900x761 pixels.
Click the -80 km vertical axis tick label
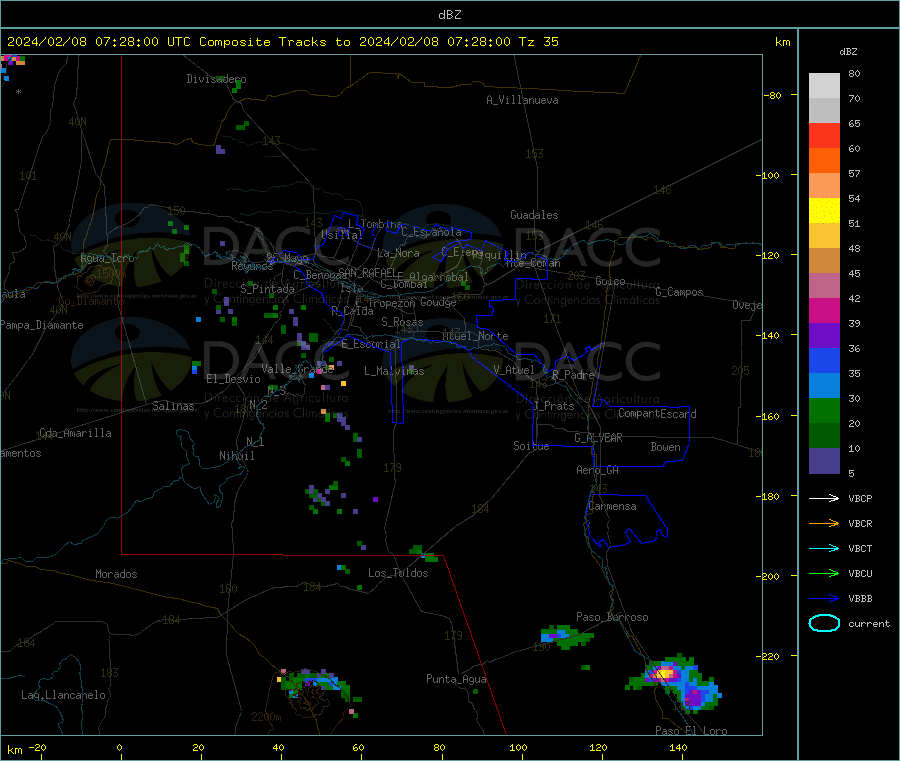[x=773, y=95]
